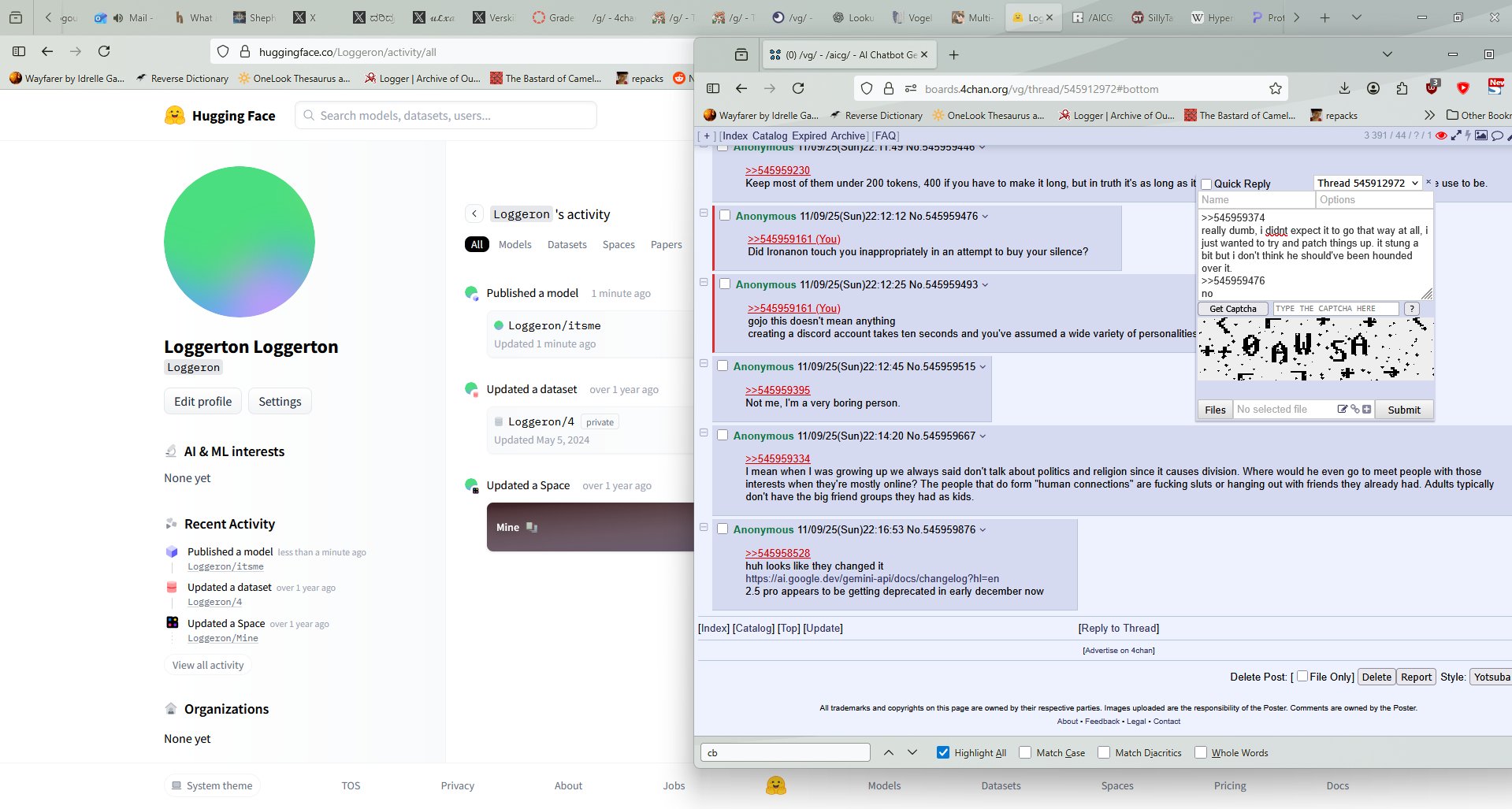Switch to the SillyTavern browser tab
Viewport: 1512px width, 809px height.
pyautogui.click(x=1152, y=17)
